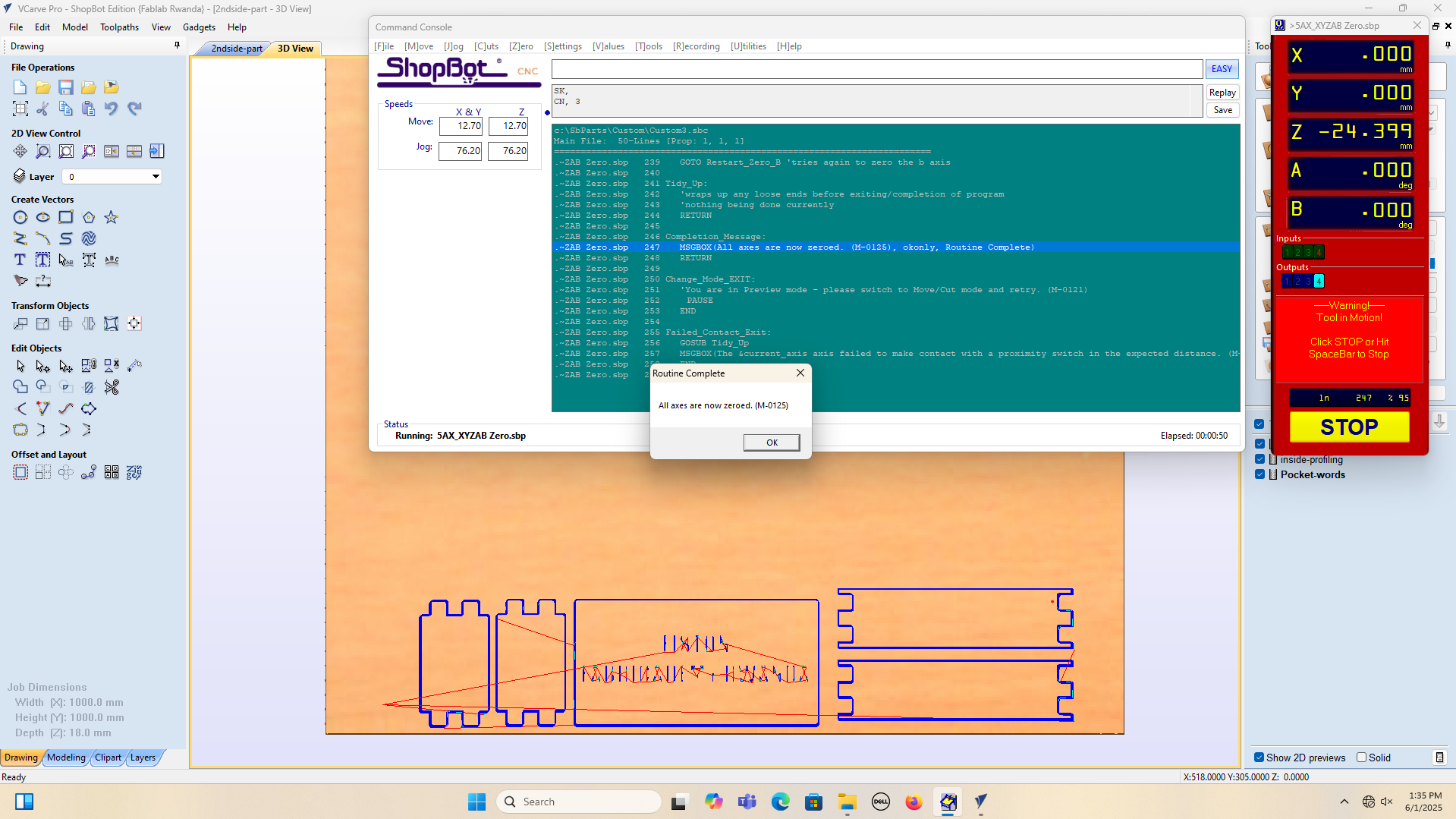Open the [T]ools menu in Command Console
The height and width of the screenshot is (819, 1456).
tap(649, 46)
